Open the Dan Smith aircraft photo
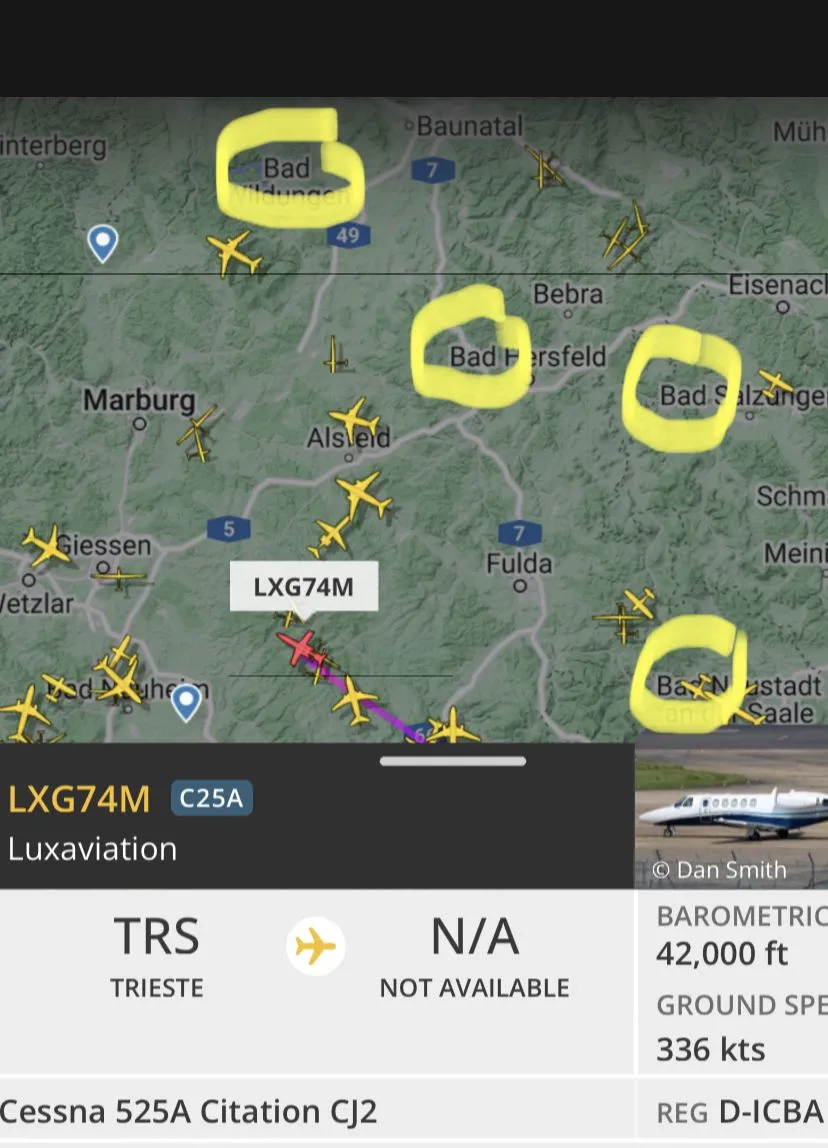828x1148 pixels. coord(731,808)
